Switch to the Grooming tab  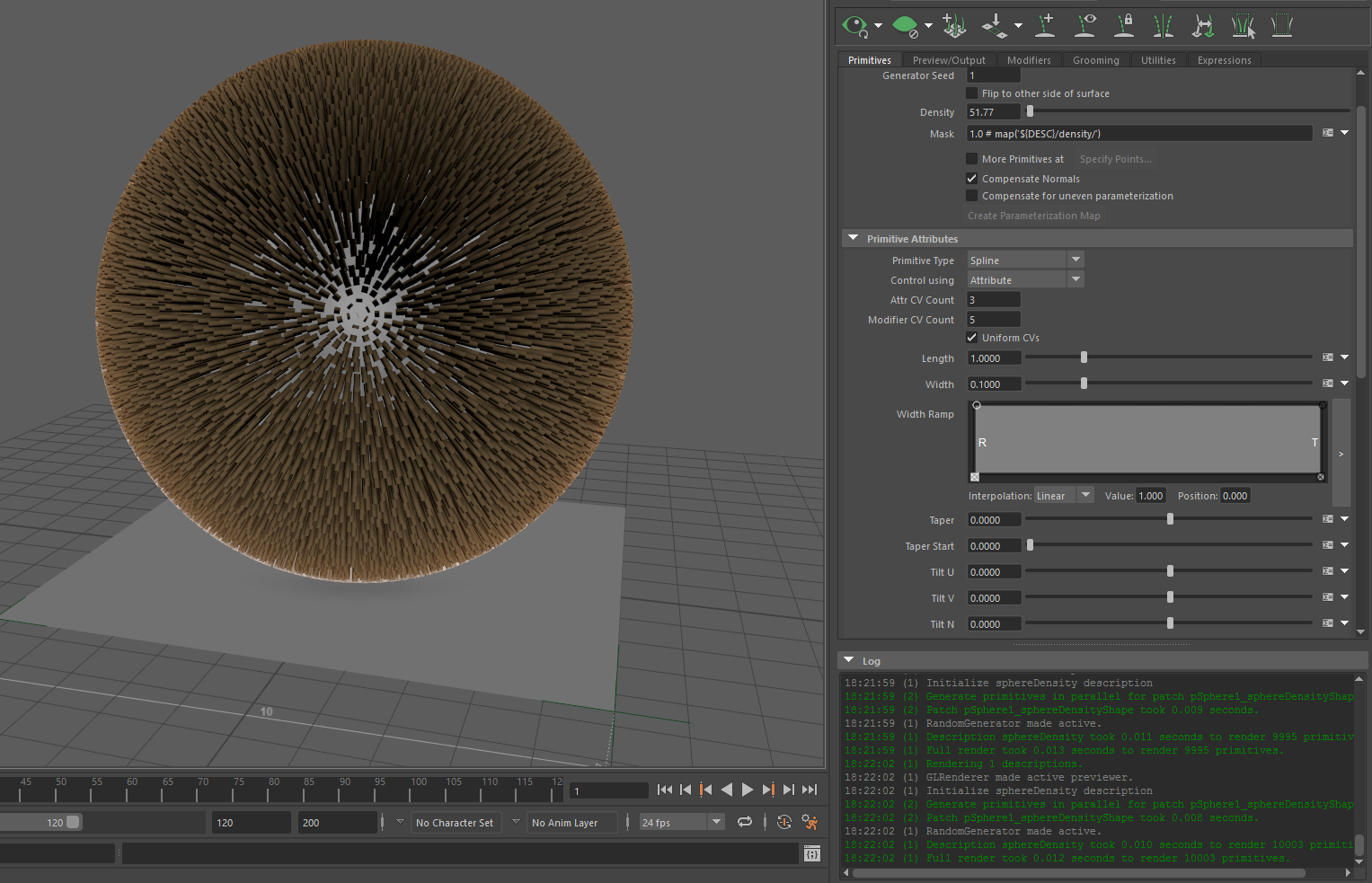1095,60
